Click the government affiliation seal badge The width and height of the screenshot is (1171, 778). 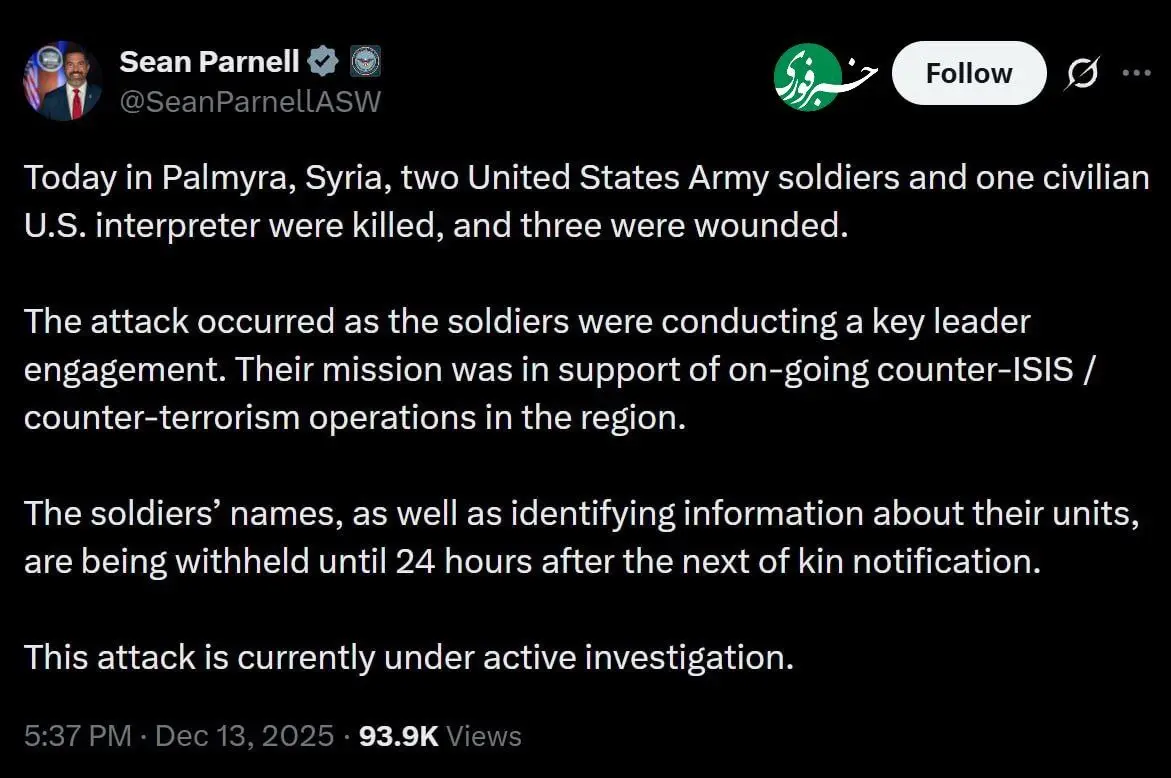pyautogui.click(x=365, y=63)
